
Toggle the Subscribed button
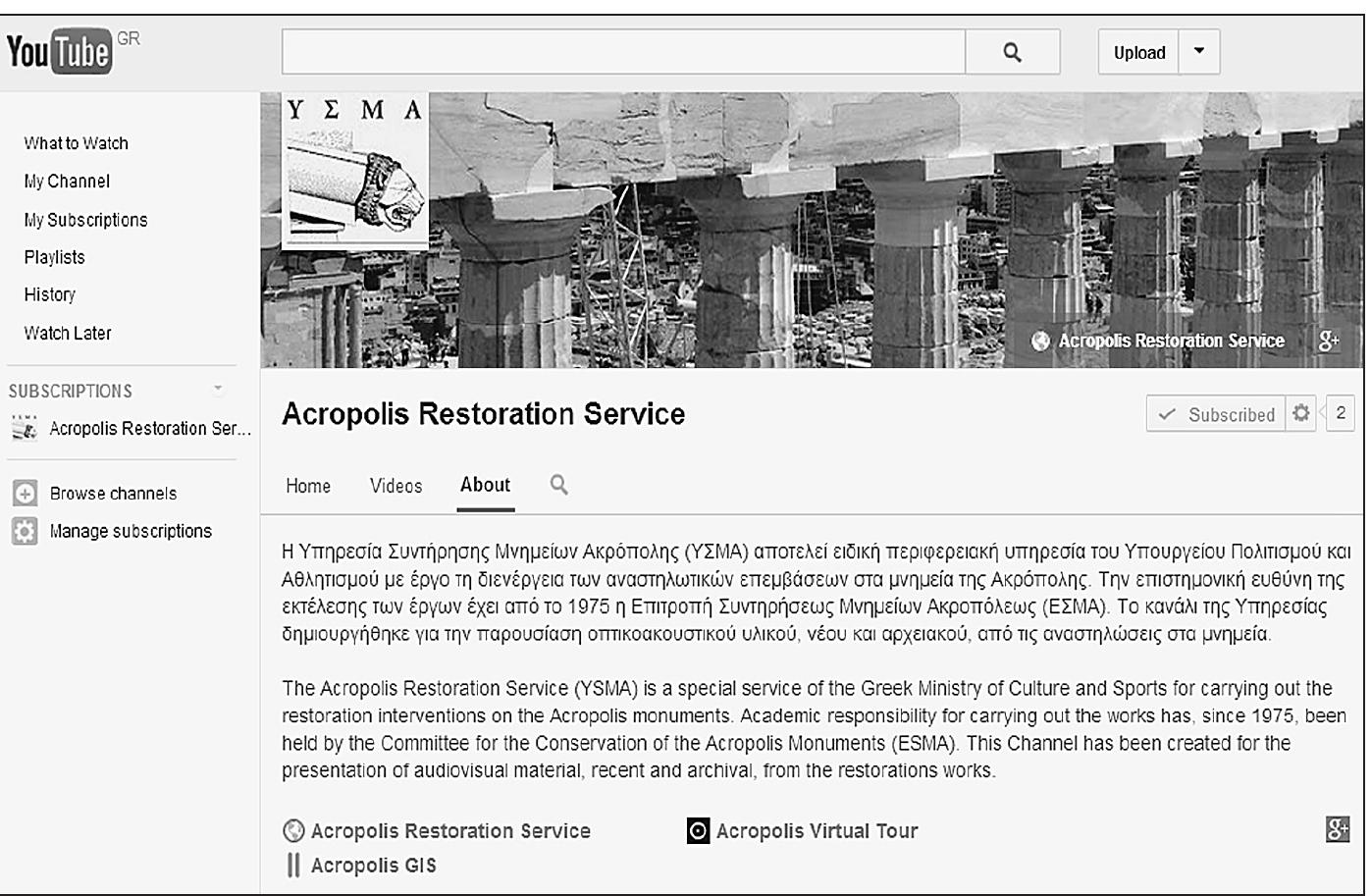pyautogui.click(x=1216, y=414)
